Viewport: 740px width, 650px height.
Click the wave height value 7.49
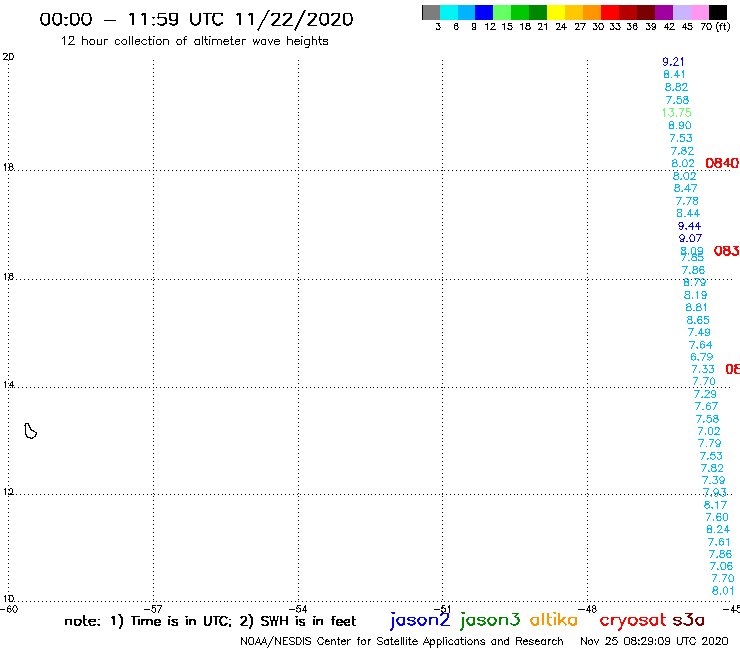tap(699, 332)
